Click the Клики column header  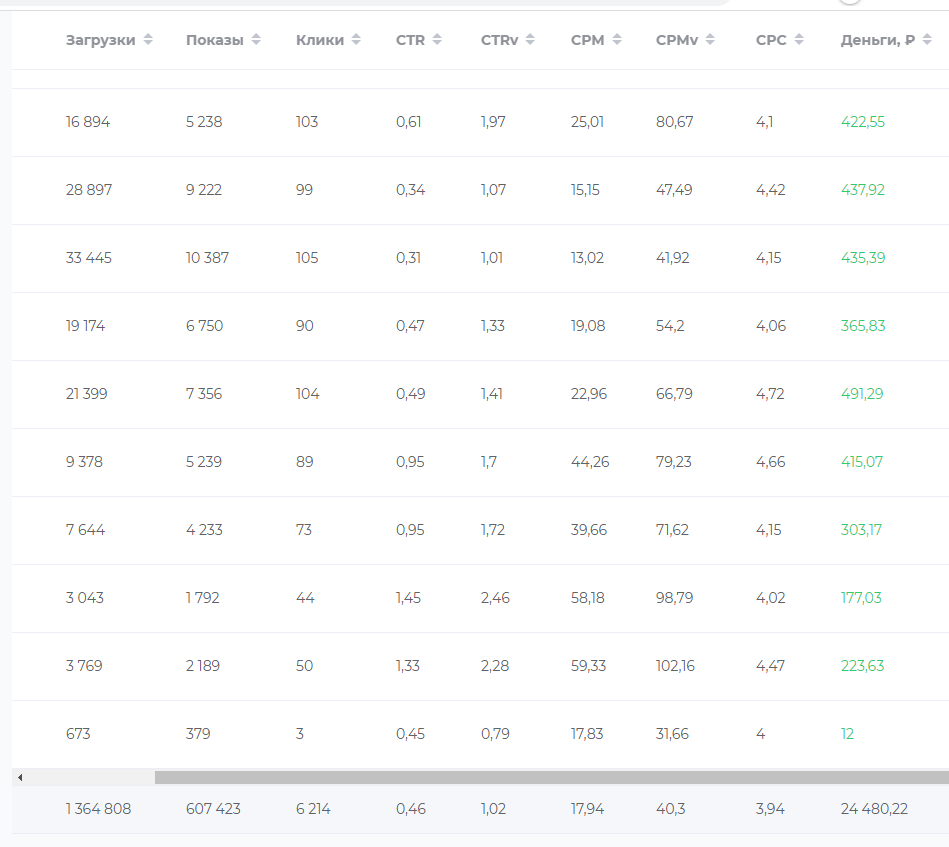(320, 40)
